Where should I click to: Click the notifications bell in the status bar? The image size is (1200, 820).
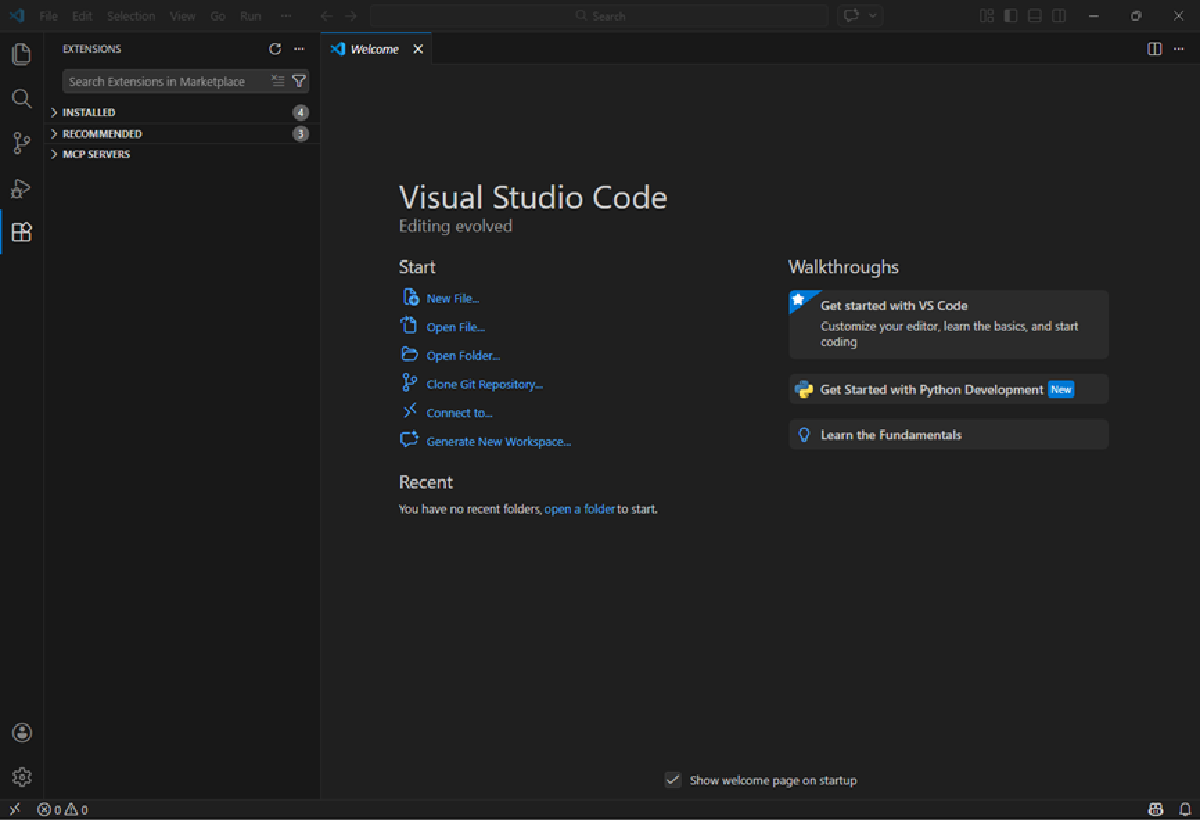pos(1186,809)
